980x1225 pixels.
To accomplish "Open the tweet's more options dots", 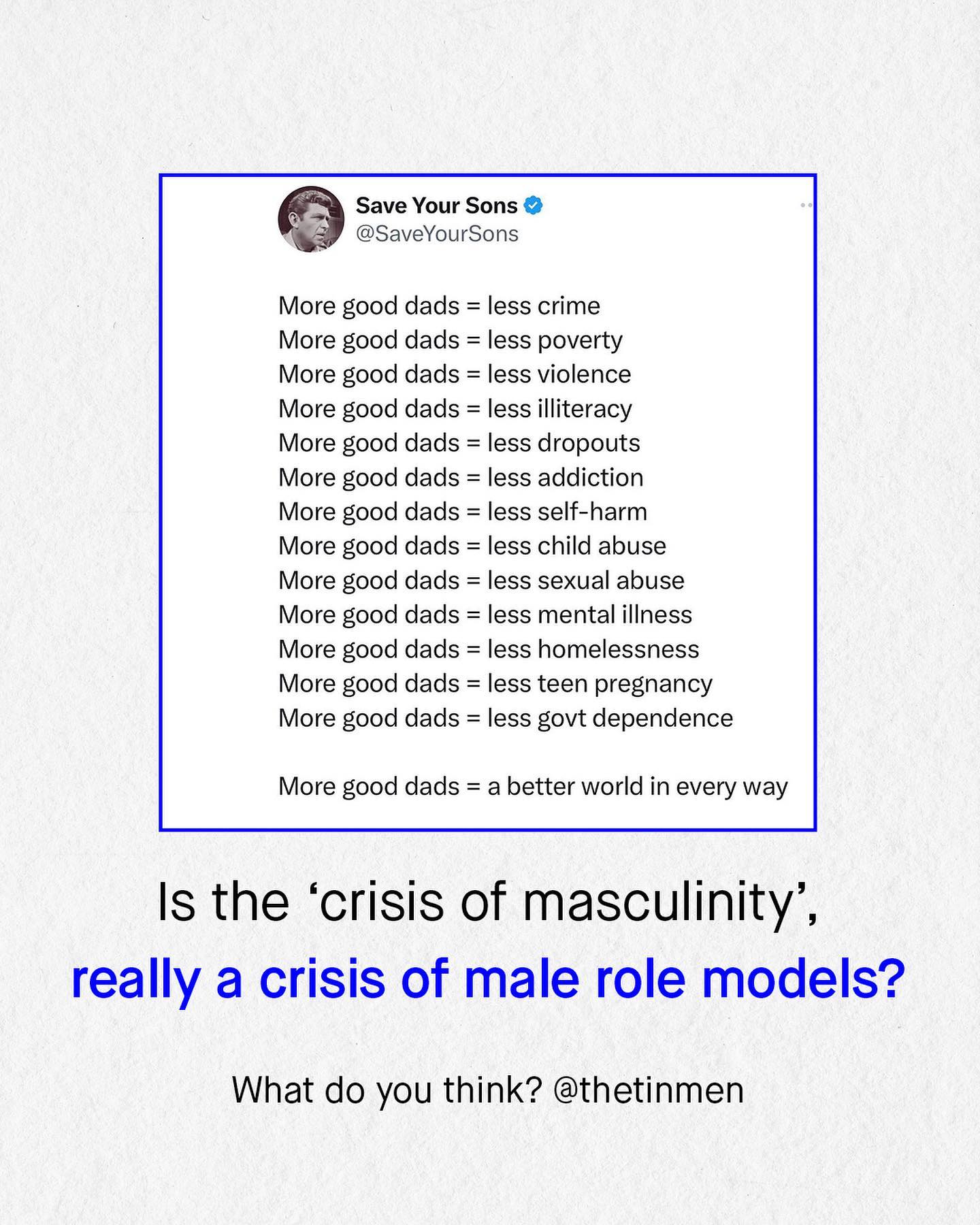I will click(x=806, y=205).
